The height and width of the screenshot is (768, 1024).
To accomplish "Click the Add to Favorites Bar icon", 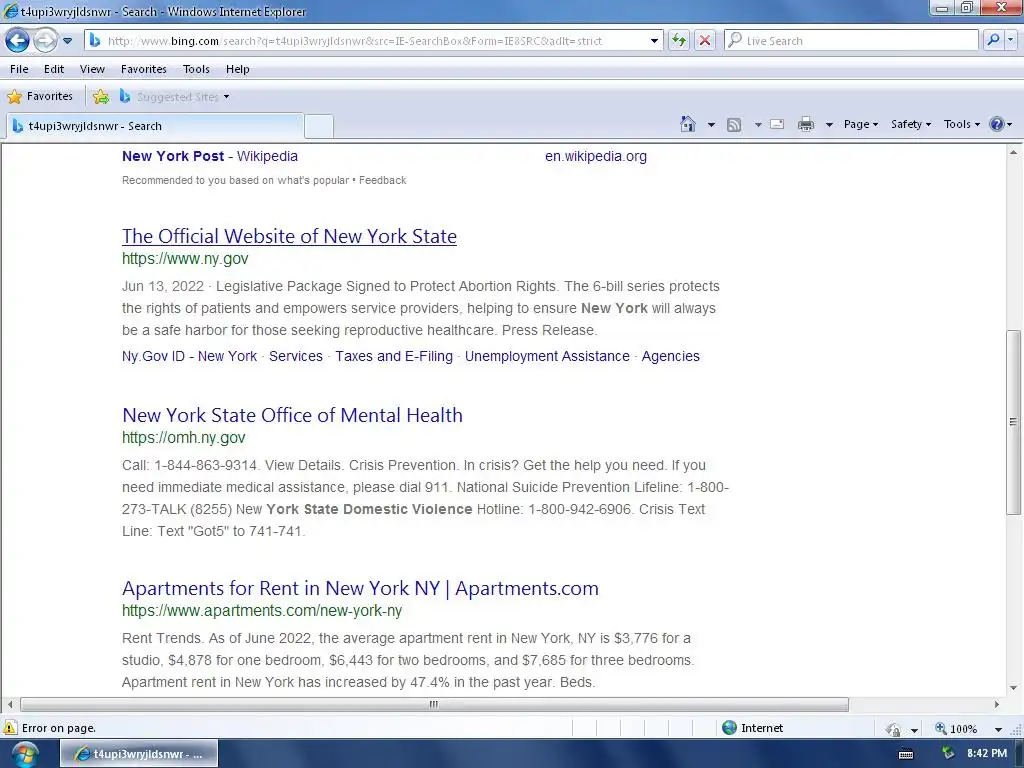I will (x=101, y=97).
